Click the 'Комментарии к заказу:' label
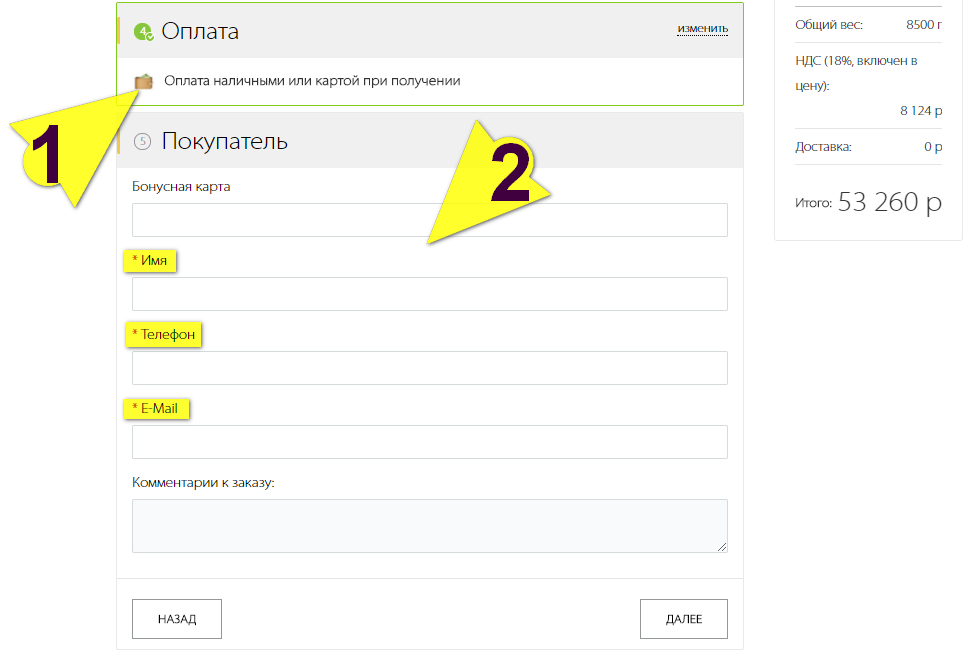Image resolution: width=967 pixels, height=653 pixels. [x=204, y=483]
